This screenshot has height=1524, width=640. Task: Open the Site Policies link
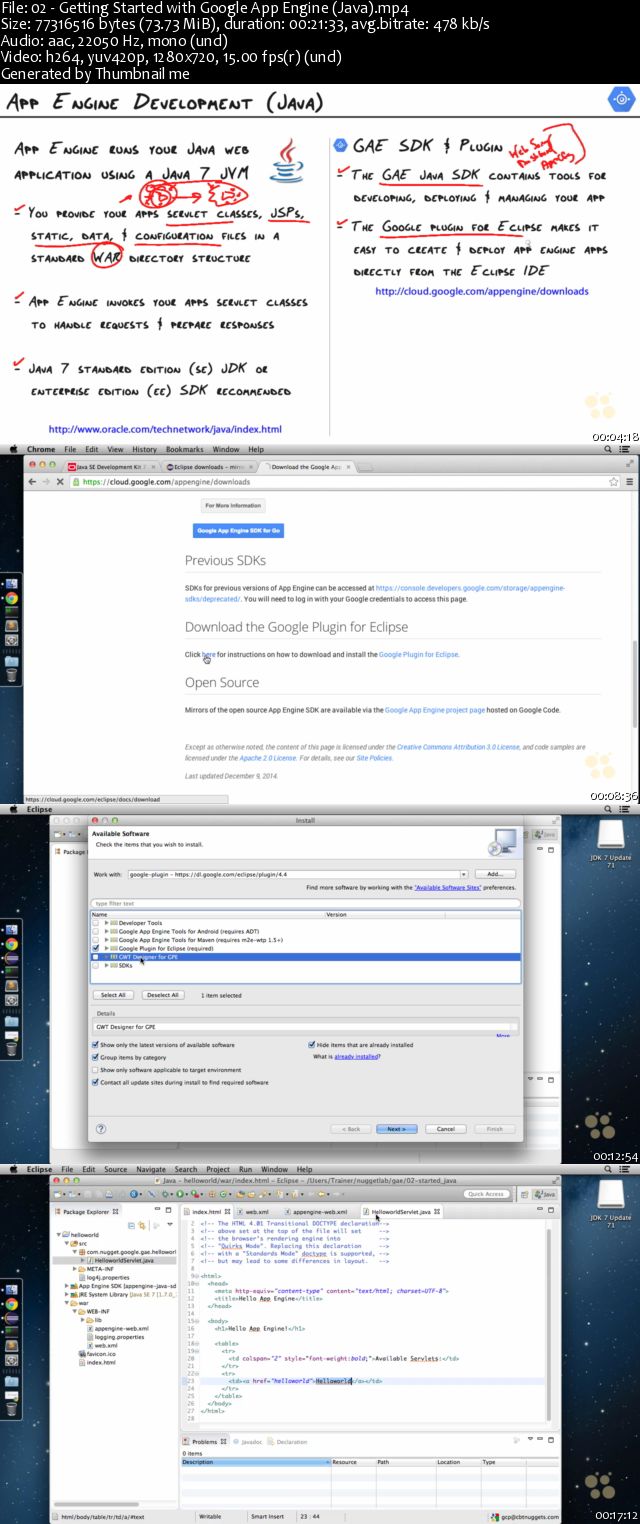[x=373, y=758]
